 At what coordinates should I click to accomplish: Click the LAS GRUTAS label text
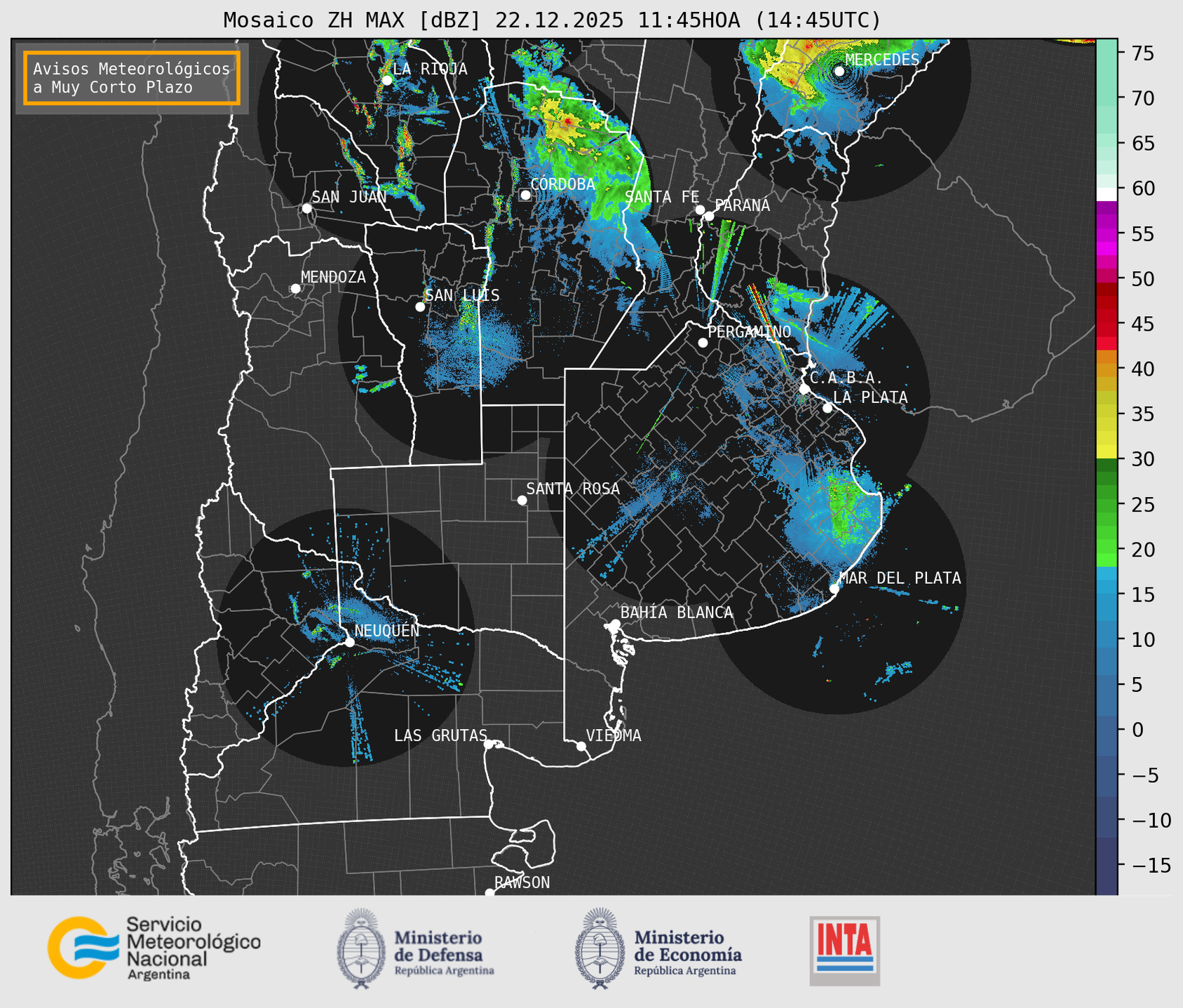click(x=440, y=735)
